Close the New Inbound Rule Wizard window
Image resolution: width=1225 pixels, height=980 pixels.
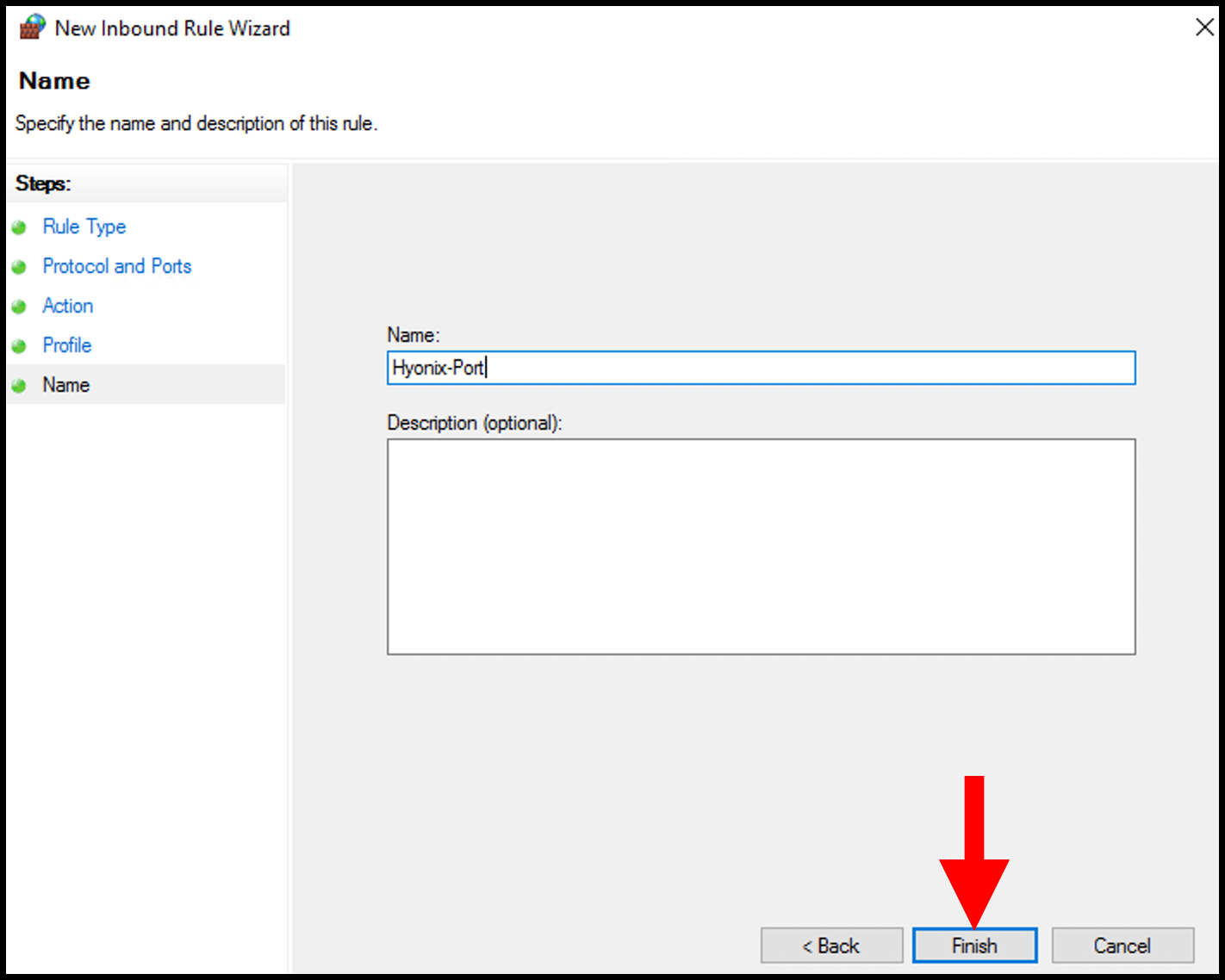[1203, 27]
